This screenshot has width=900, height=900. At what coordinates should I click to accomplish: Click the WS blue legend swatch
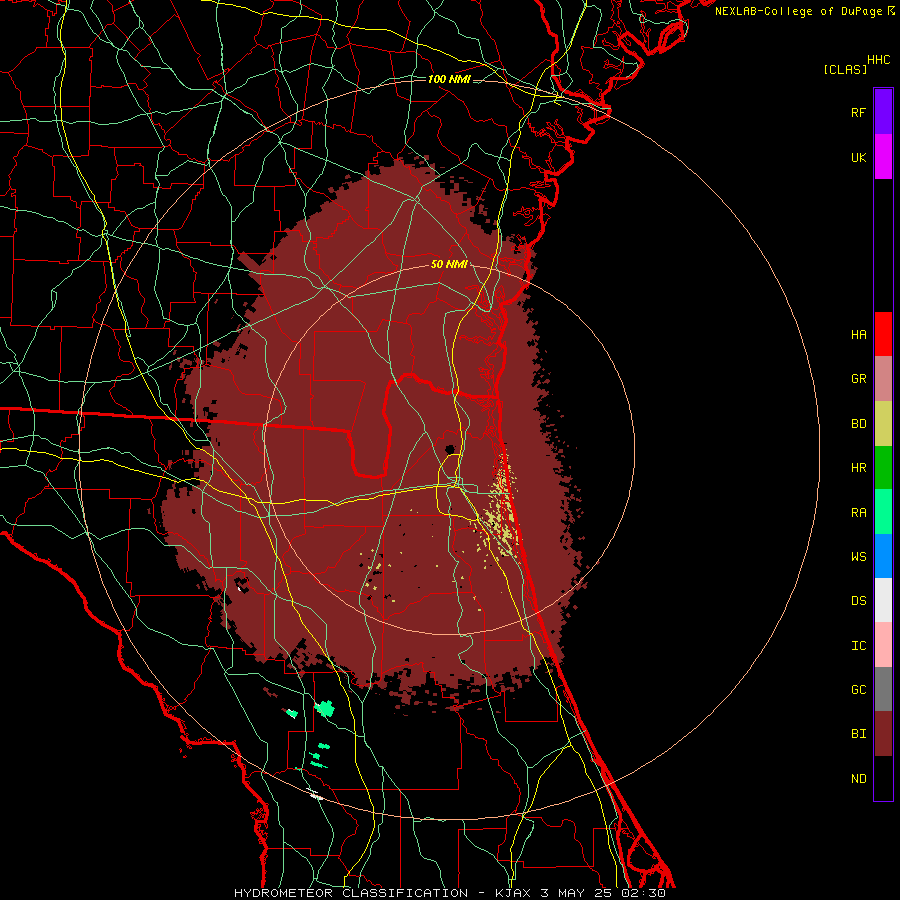(x=883, y=556)
